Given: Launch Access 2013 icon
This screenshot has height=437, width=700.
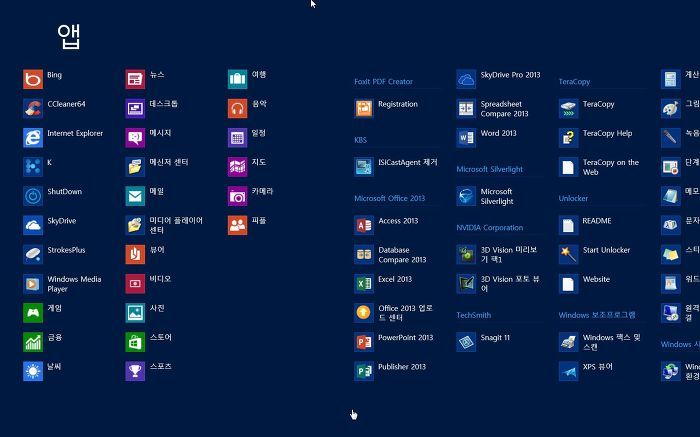Looking at the screenshot, I should tap(364, 225).
